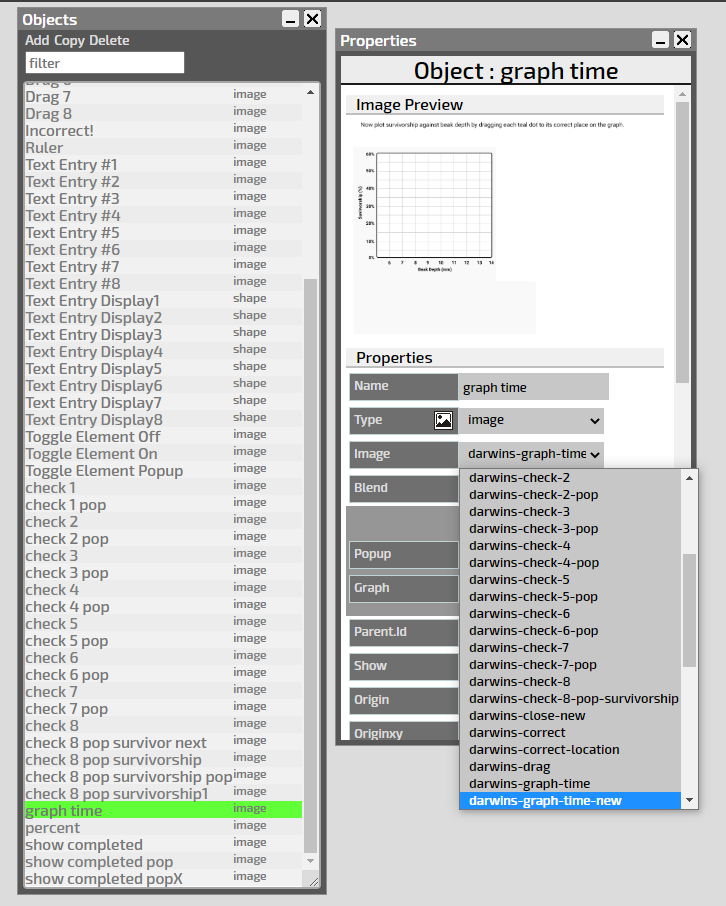Select check 1 object
This screenshot has width=726, height=906.
point(163,488)
